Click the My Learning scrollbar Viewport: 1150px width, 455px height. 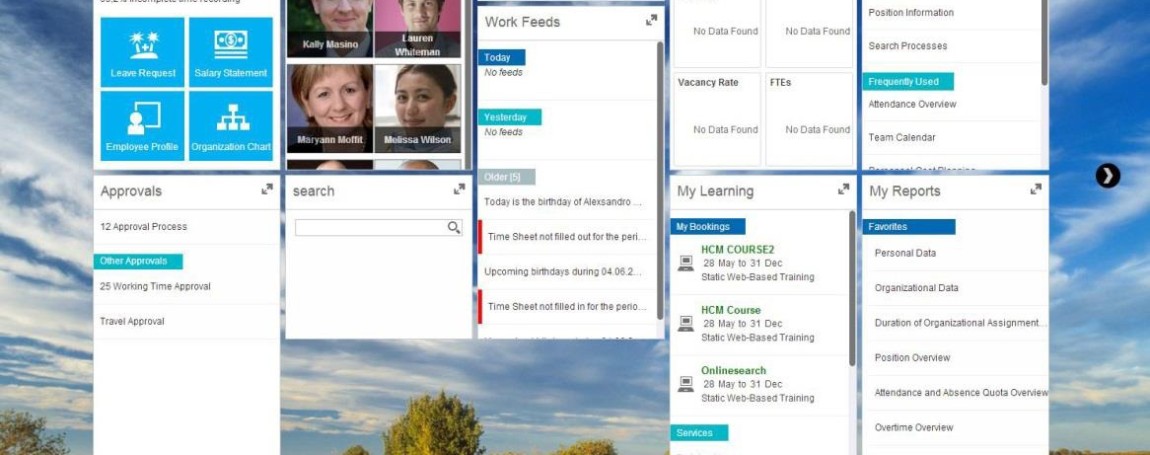(852, 288)
